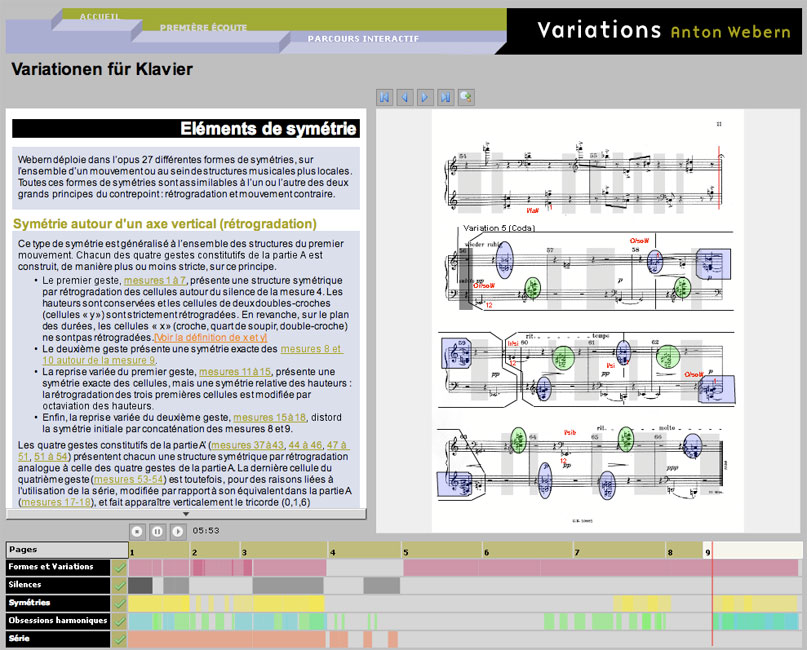Go to the previous score page
807x650 pixels.
click(405, 97)
